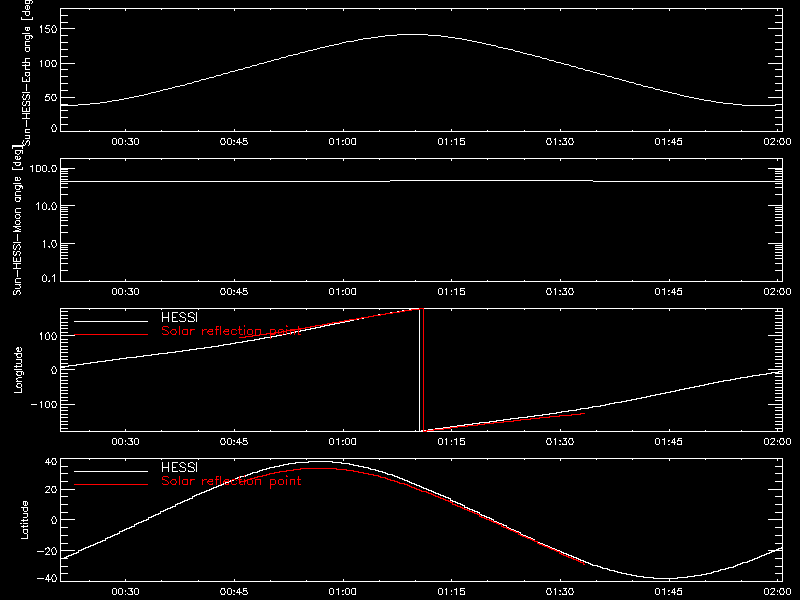Click the 50 tick on Sun-HESSI-Earth axis
This screenshot has height=600, width=800.
pyautogui.click(x=51, y=97)
